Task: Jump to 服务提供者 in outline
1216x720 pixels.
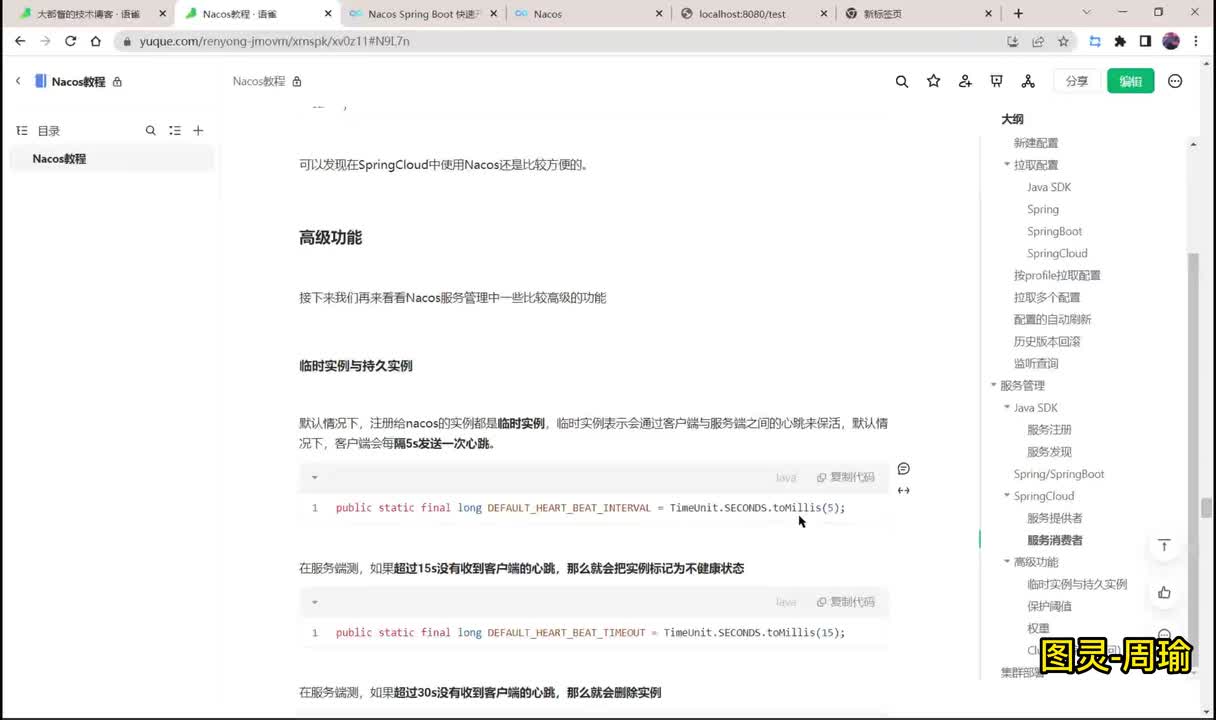Action: coord(1055,518)
